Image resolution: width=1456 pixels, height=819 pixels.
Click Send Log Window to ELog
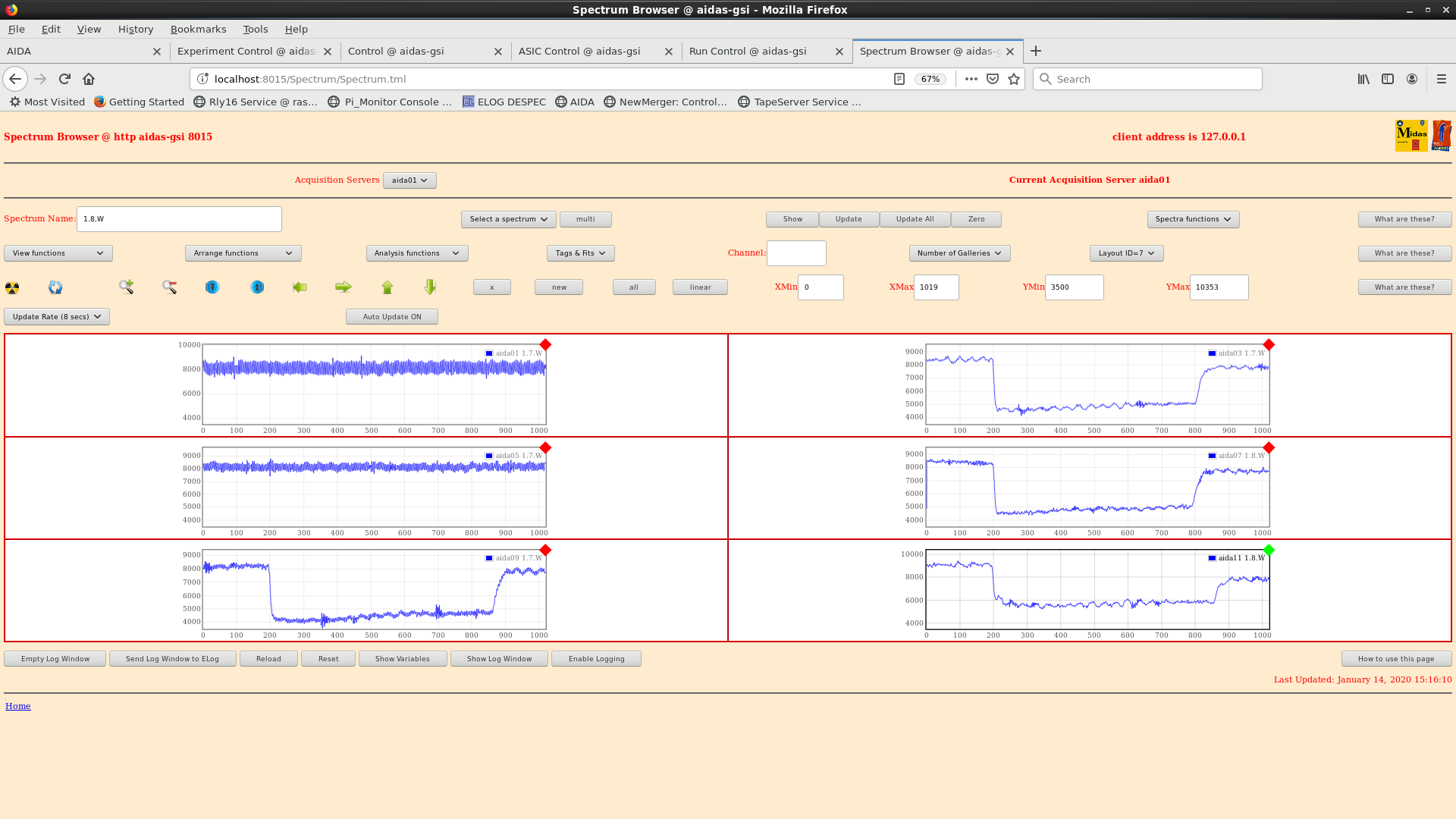(x=172, y=659)
